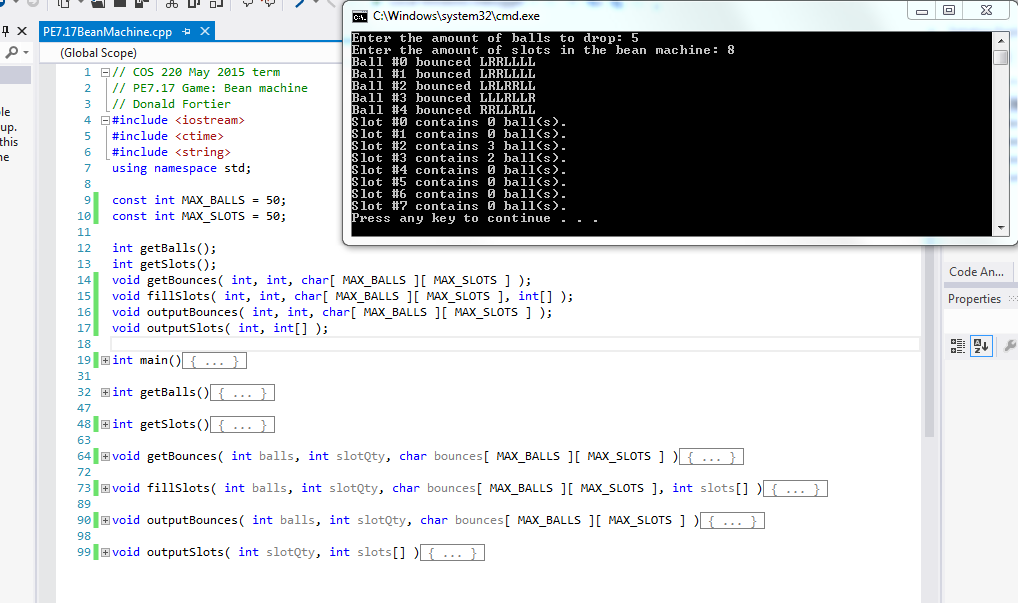The width and height of the screenshot is (1018, 603).
Task: Open the cmd.exe window system menu icon
Action: 360,16
